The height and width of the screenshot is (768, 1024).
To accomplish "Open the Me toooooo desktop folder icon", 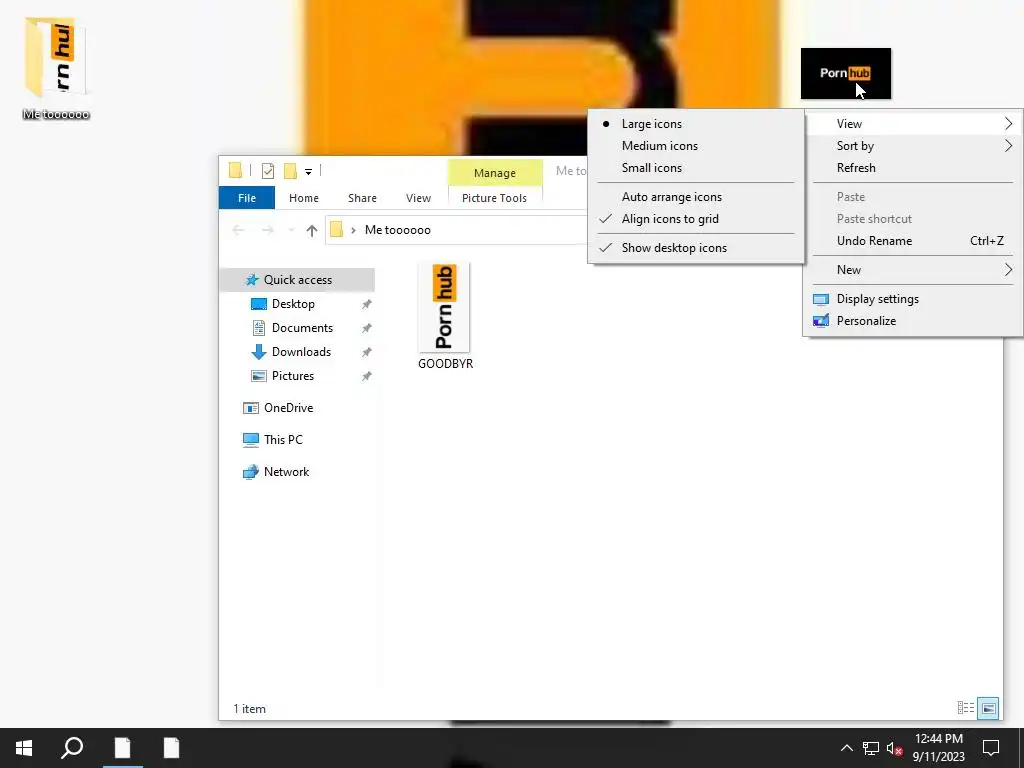I will pos(56,68).
